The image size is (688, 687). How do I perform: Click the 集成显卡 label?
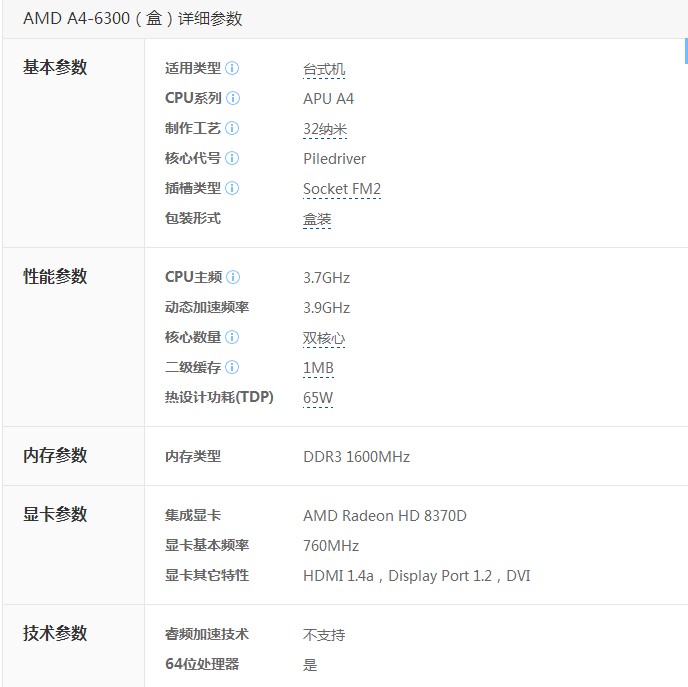193,515
